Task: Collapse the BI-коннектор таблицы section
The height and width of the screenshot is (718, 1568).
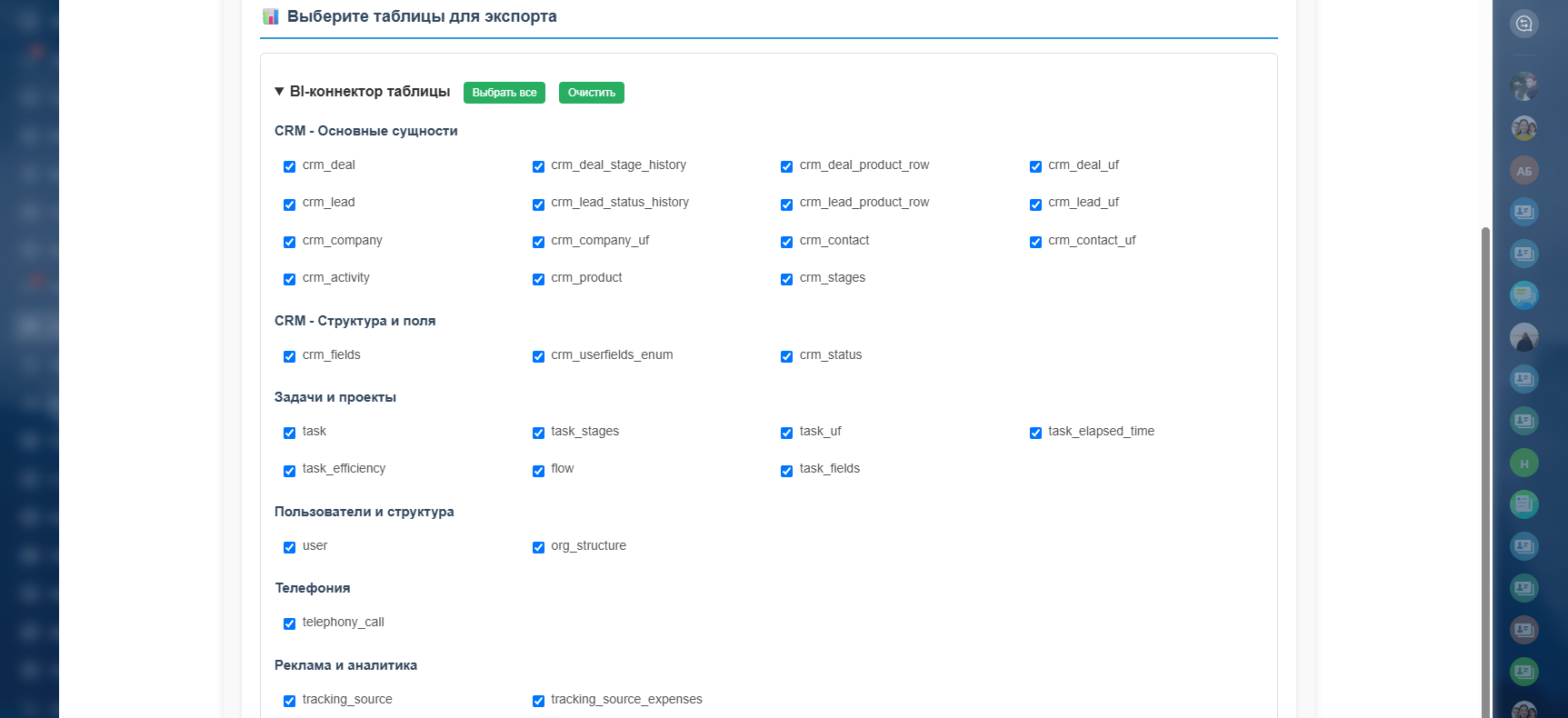Action: [x=279, y=92]
